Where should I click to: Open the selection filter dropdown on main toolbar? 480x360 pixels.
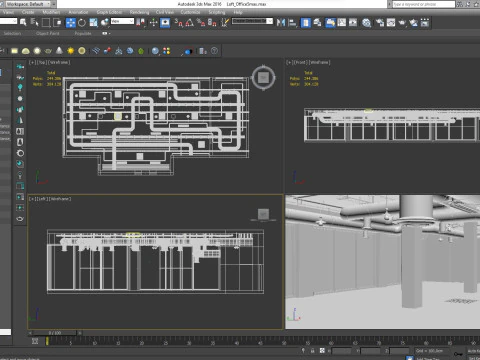click(8, 21)
